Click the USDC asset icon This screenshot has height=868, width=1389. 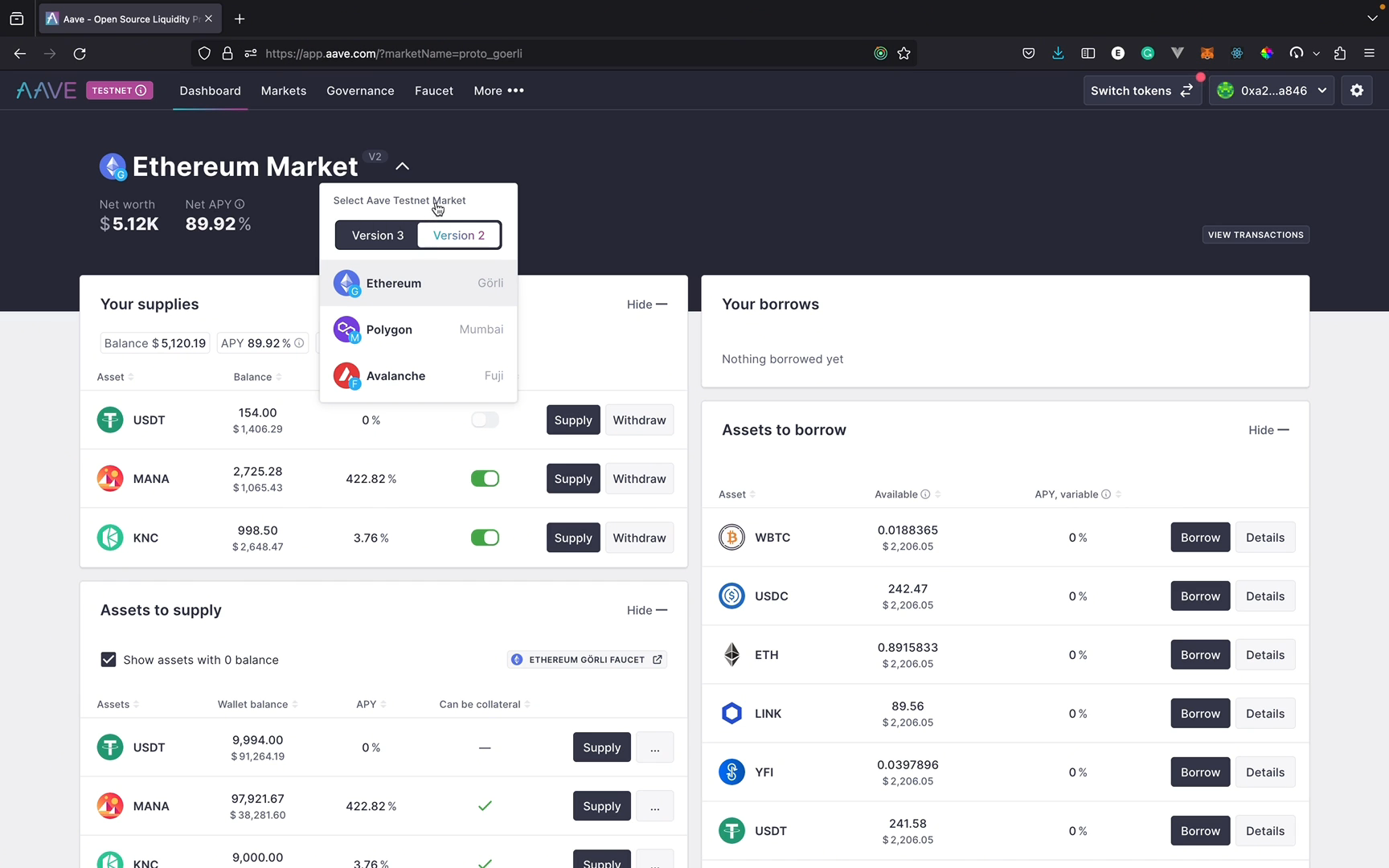click(731, 596)
